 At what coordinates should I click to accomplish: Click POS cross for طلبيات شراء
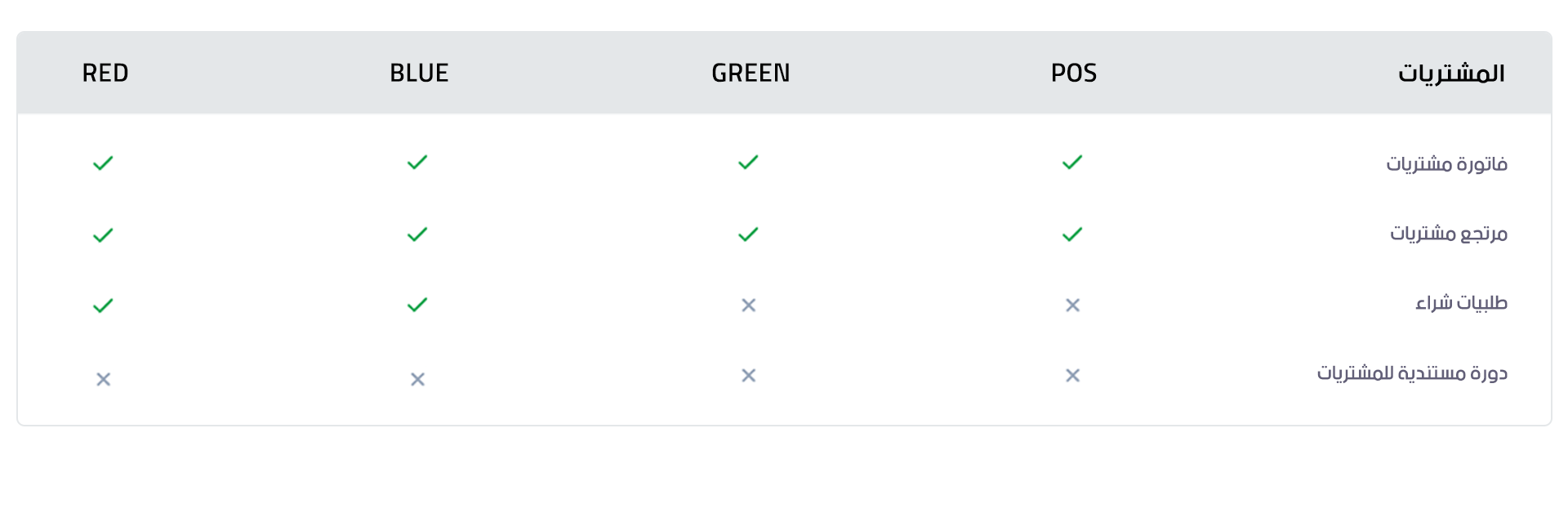click(x=1072, y=306)
